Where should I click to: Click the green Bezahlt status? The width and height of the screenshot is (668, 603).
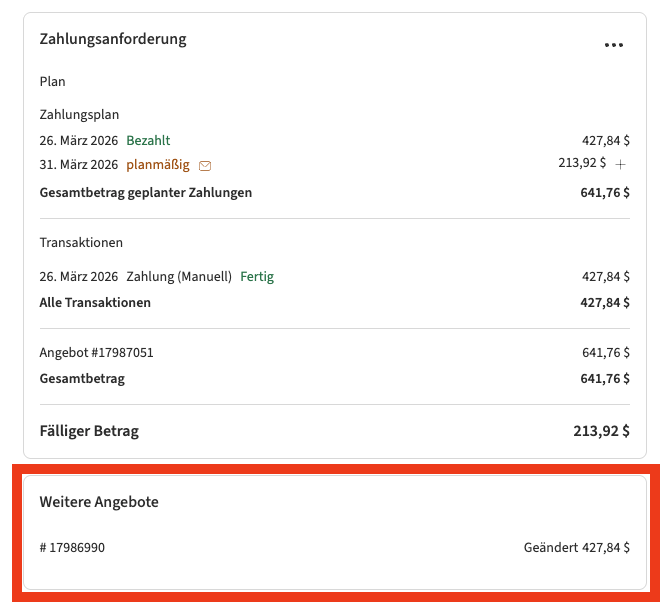coord(148,140)
